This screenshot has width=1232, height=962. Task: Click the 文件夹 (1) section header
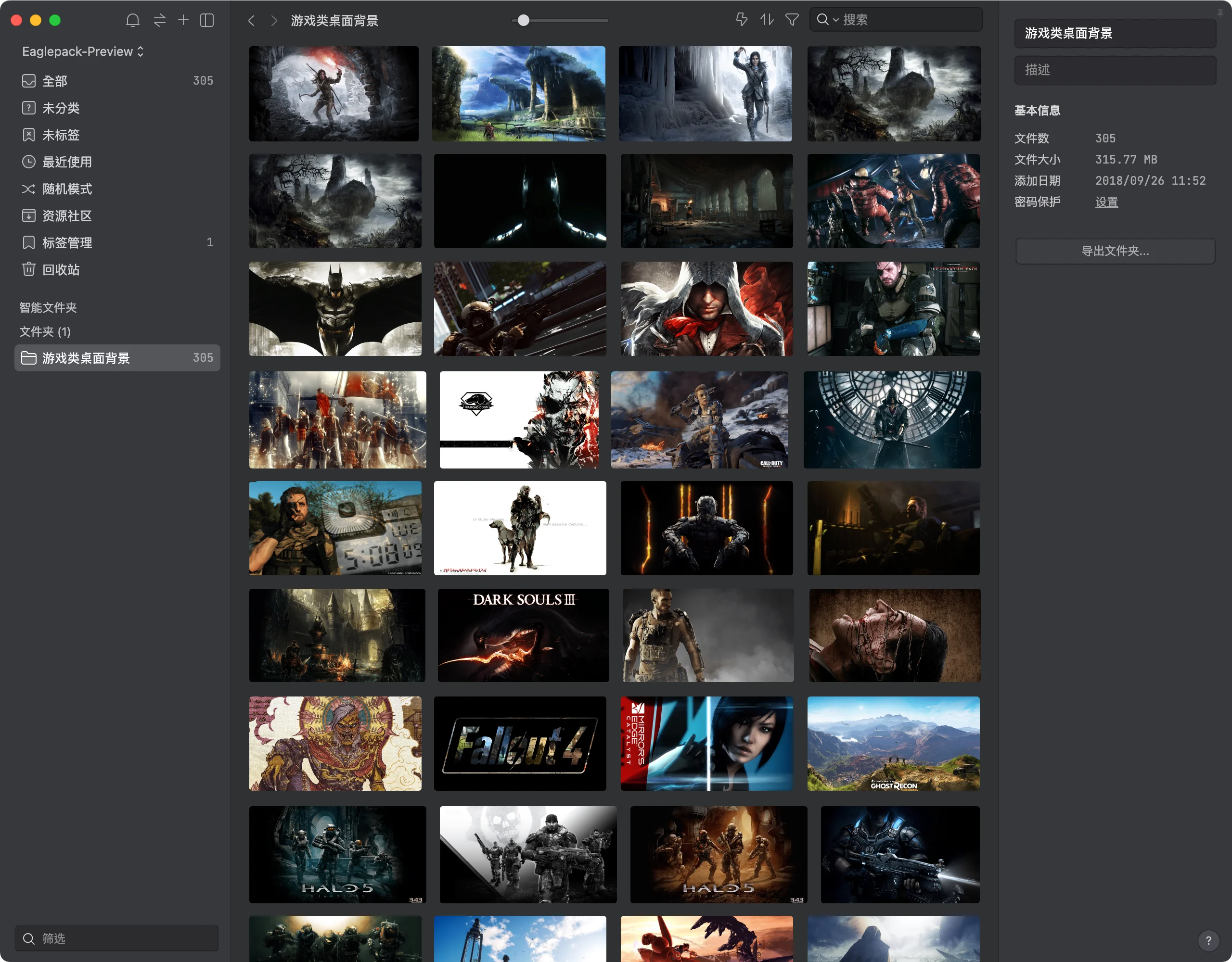click(x=45, y=331)
